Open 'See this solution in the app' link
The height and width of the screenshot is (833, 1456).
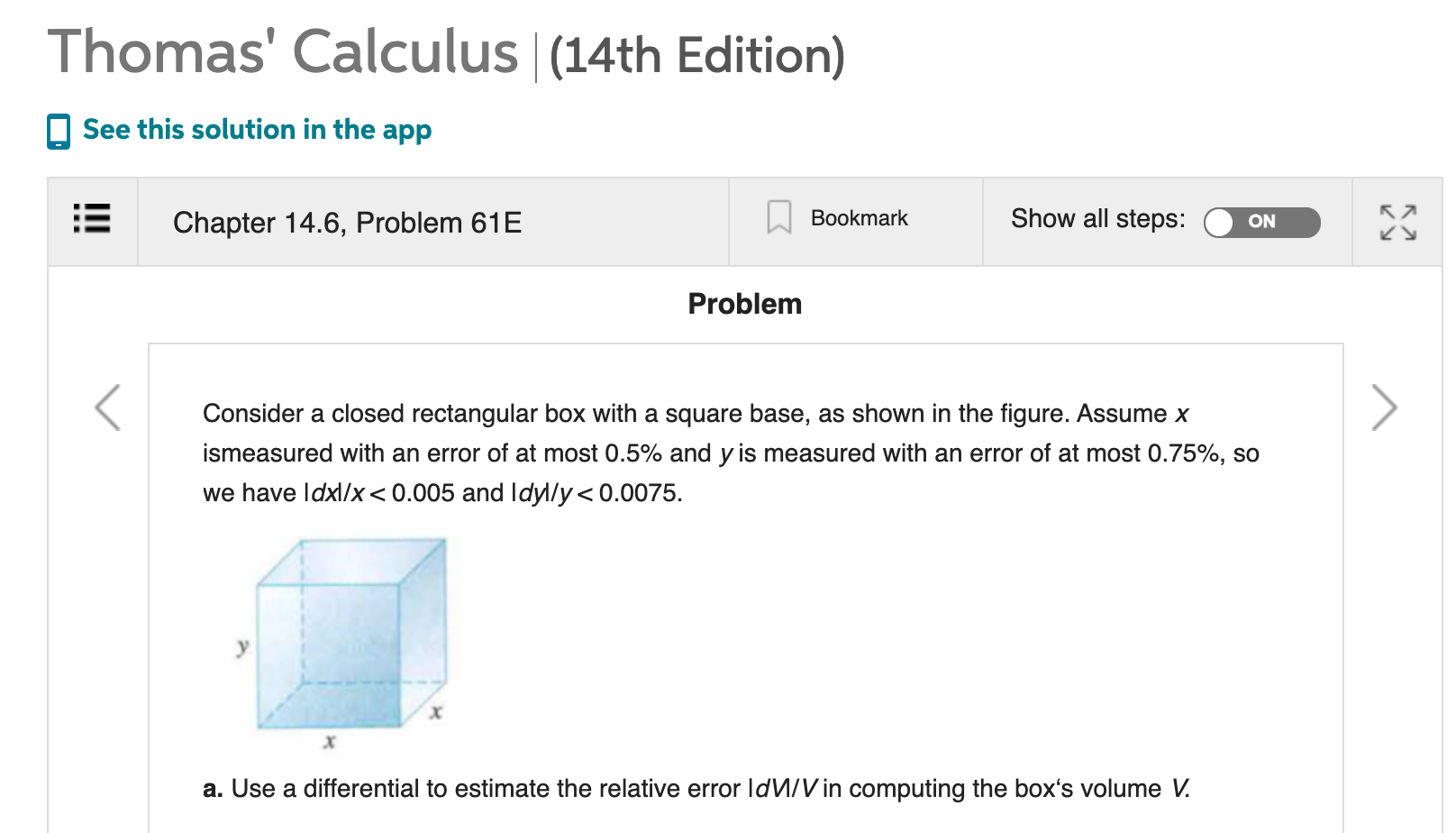255,130
